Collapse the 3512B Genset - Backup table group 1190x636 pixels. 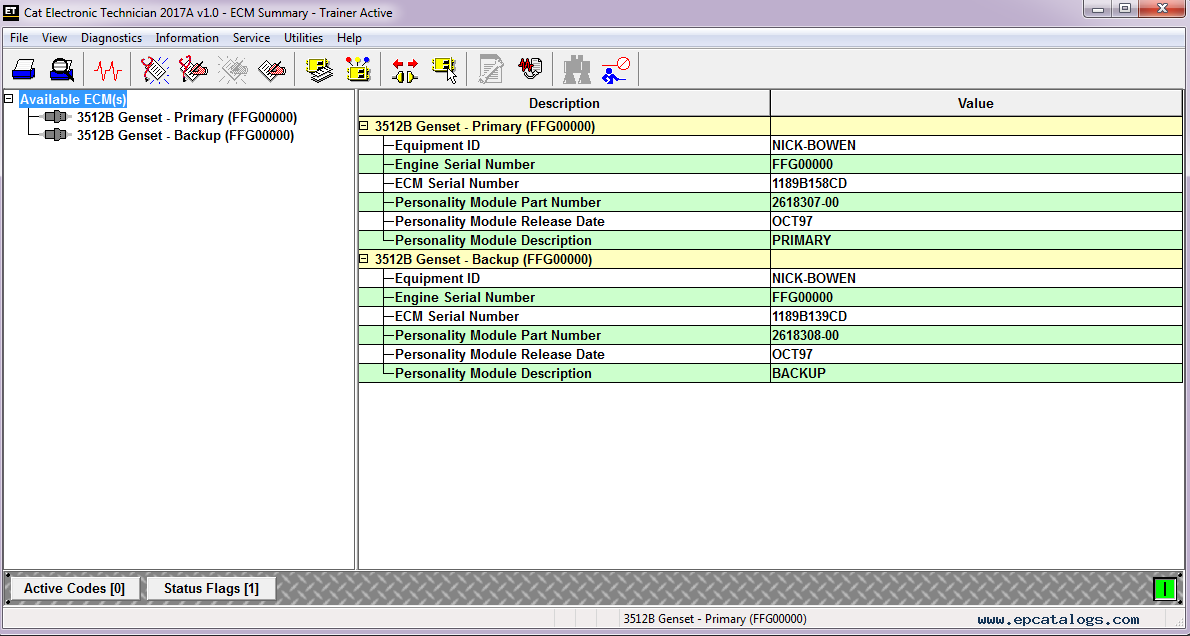pyautogui.click(x=364, y=260)
